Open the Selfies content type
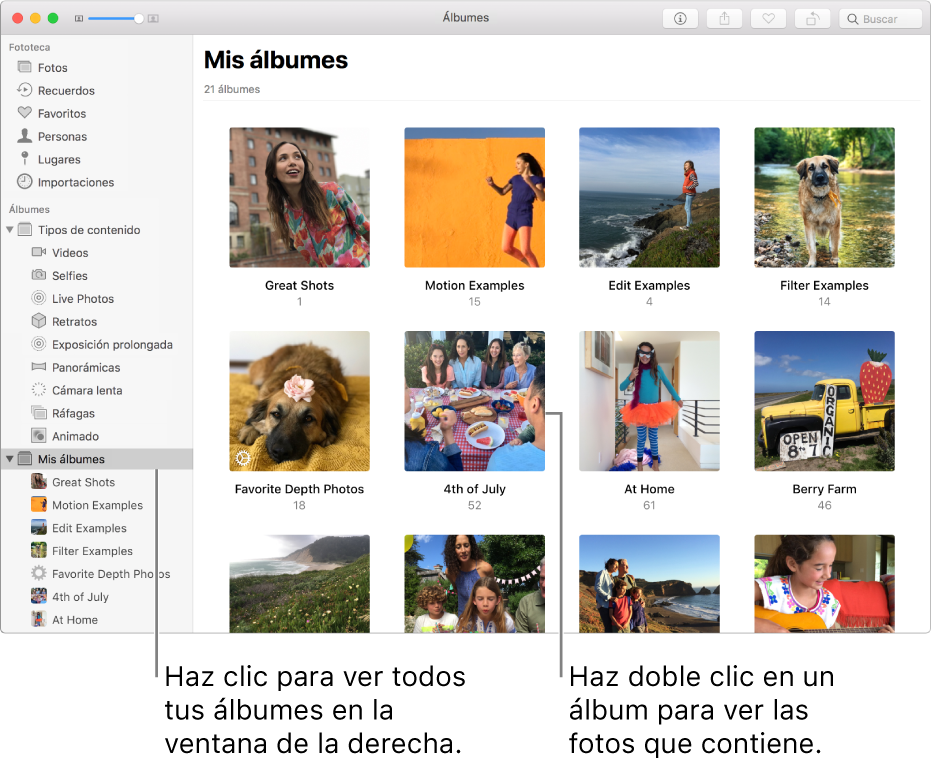 (x=70, y=276)
